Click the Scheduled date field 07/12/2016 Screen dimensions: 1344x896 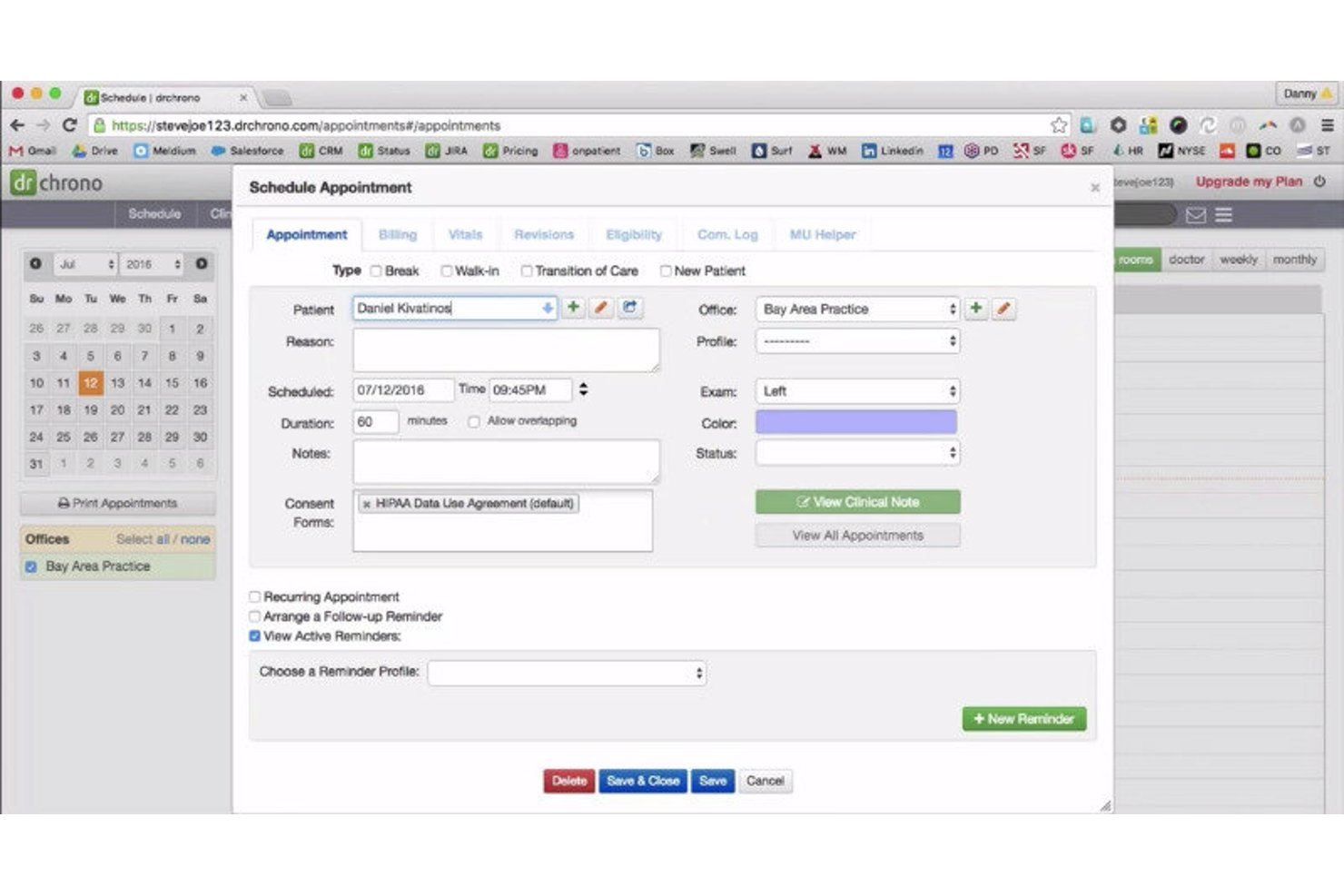(403, 390)
